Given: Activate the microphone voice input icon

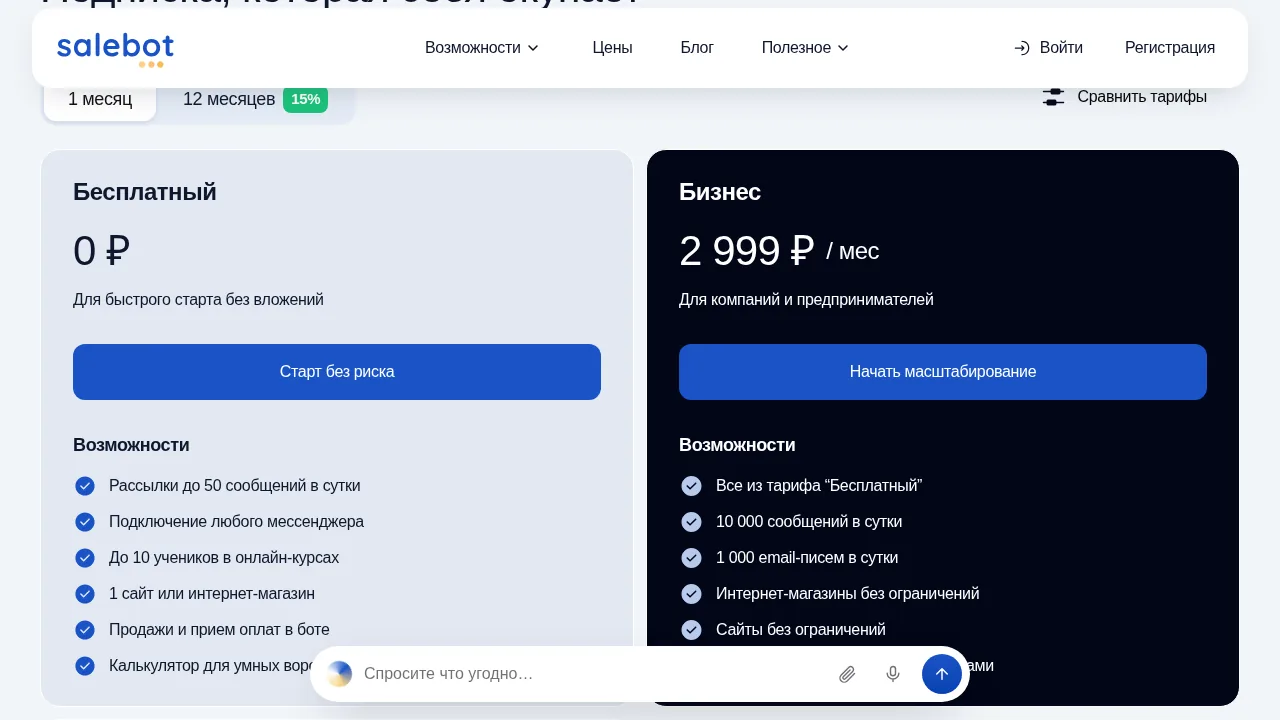Looking at the screenshot, I should tap(893, 674).
